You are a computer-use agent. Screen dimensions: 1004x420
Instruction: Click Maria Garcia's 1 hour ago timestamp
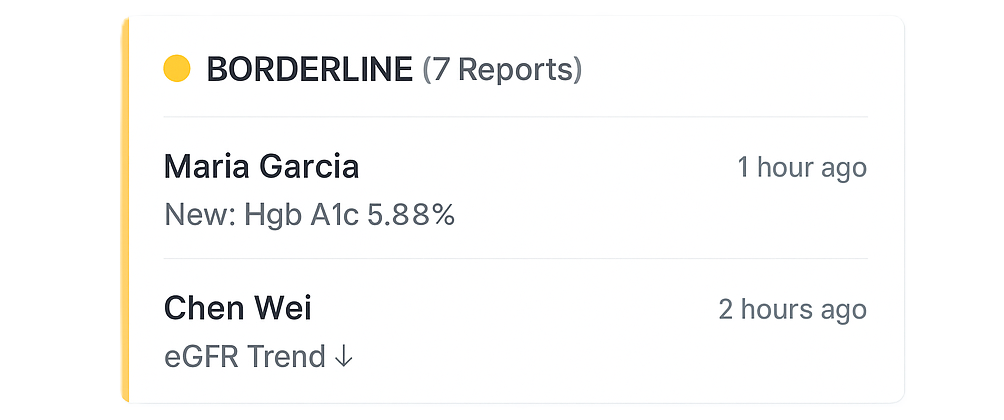tap(802, 167)
